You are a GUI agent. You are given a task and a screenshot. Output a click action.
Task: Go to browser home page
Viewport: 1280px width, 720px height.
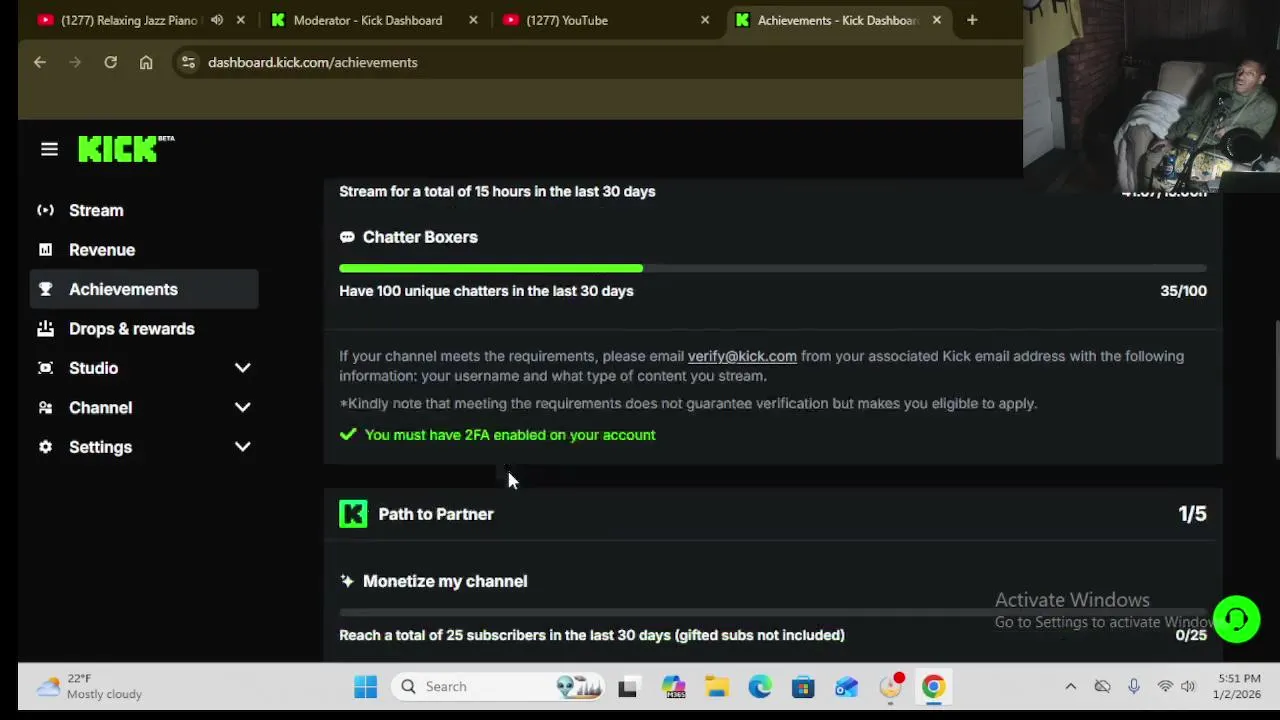click(146, 62)
